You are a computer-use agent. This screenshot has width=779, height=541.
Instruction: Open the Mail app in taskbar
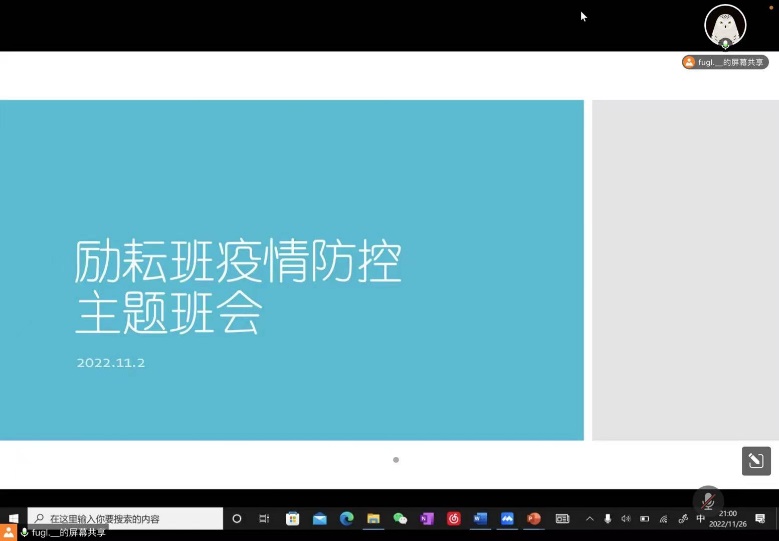pos(320,519)
